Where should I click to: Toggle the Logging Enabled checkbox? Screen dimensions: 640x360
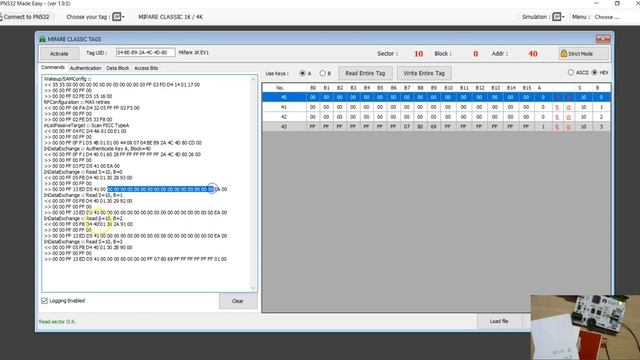(x=44, y=301)
